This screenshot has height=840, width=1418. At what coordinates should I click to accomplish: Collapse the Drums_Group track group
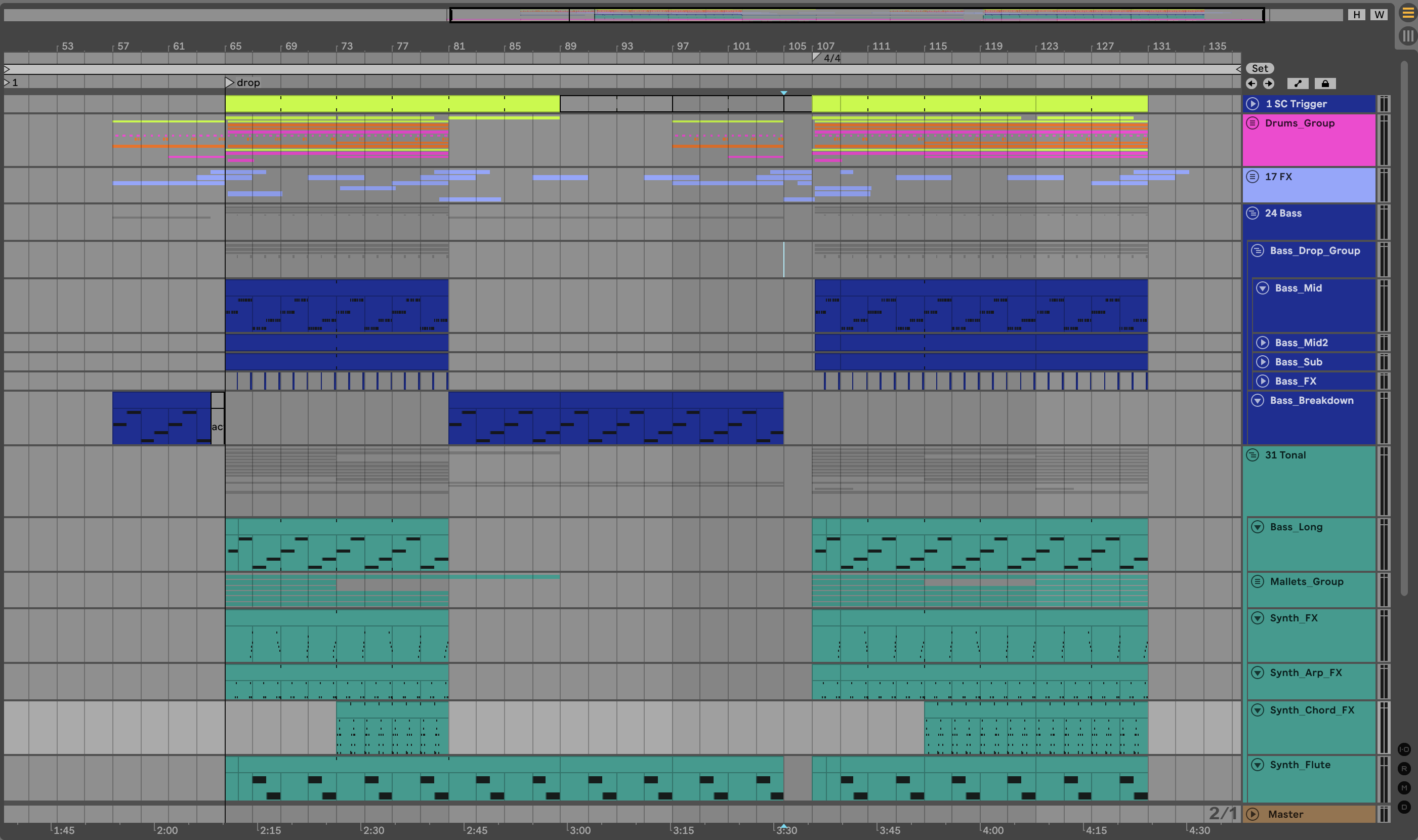pos(1253,123)
